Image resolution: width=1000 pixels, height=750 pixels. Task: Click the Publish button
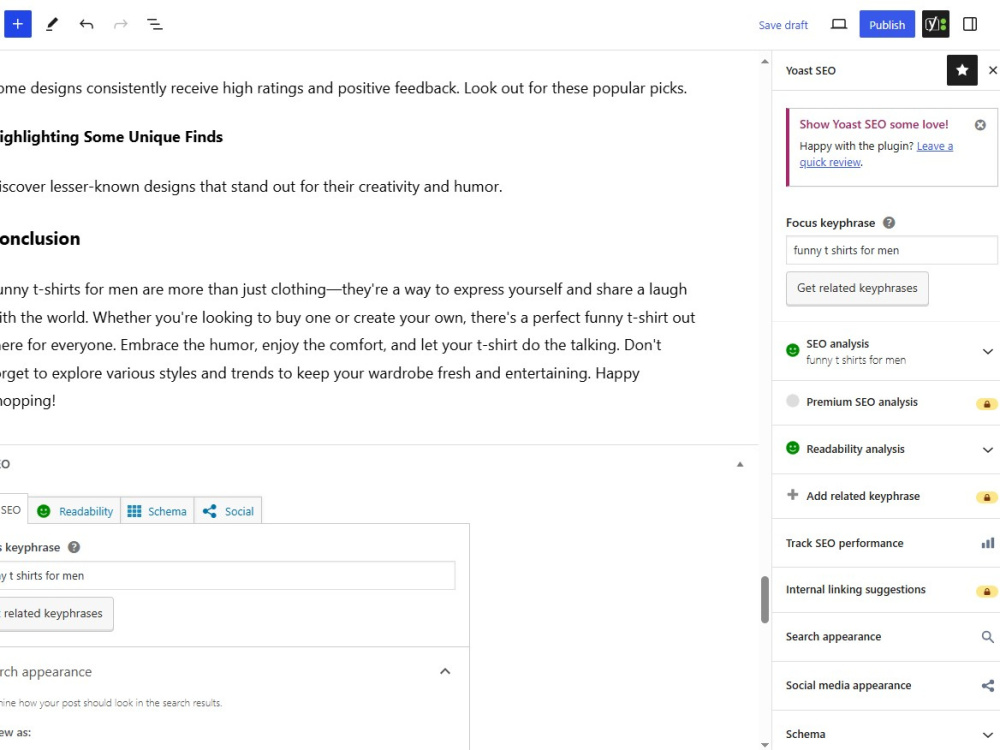886,24
